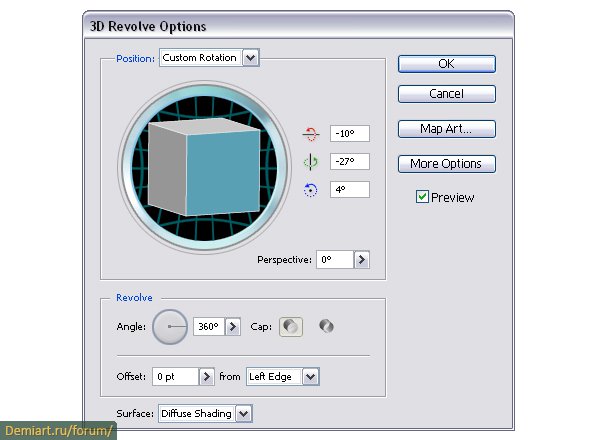Click the Z rotation field showing 4°

point(350,189)
